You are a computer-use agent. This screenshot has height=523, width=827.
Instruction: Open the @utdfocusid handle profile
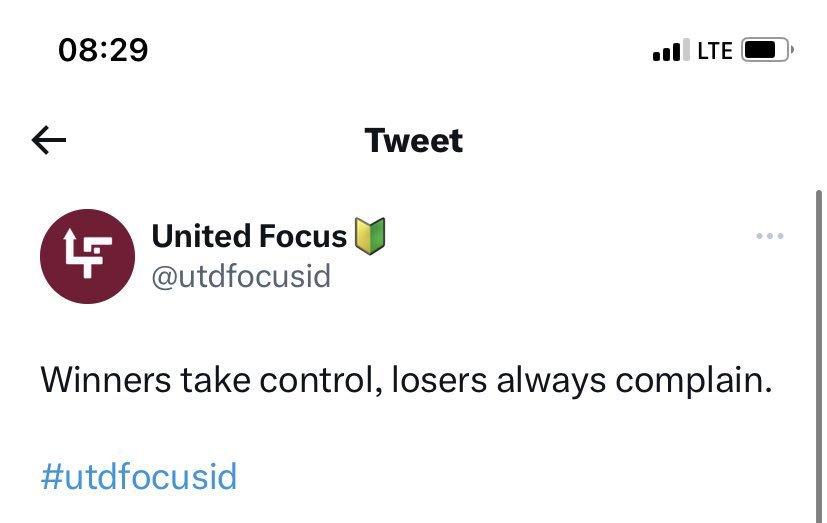click(241, 276)
